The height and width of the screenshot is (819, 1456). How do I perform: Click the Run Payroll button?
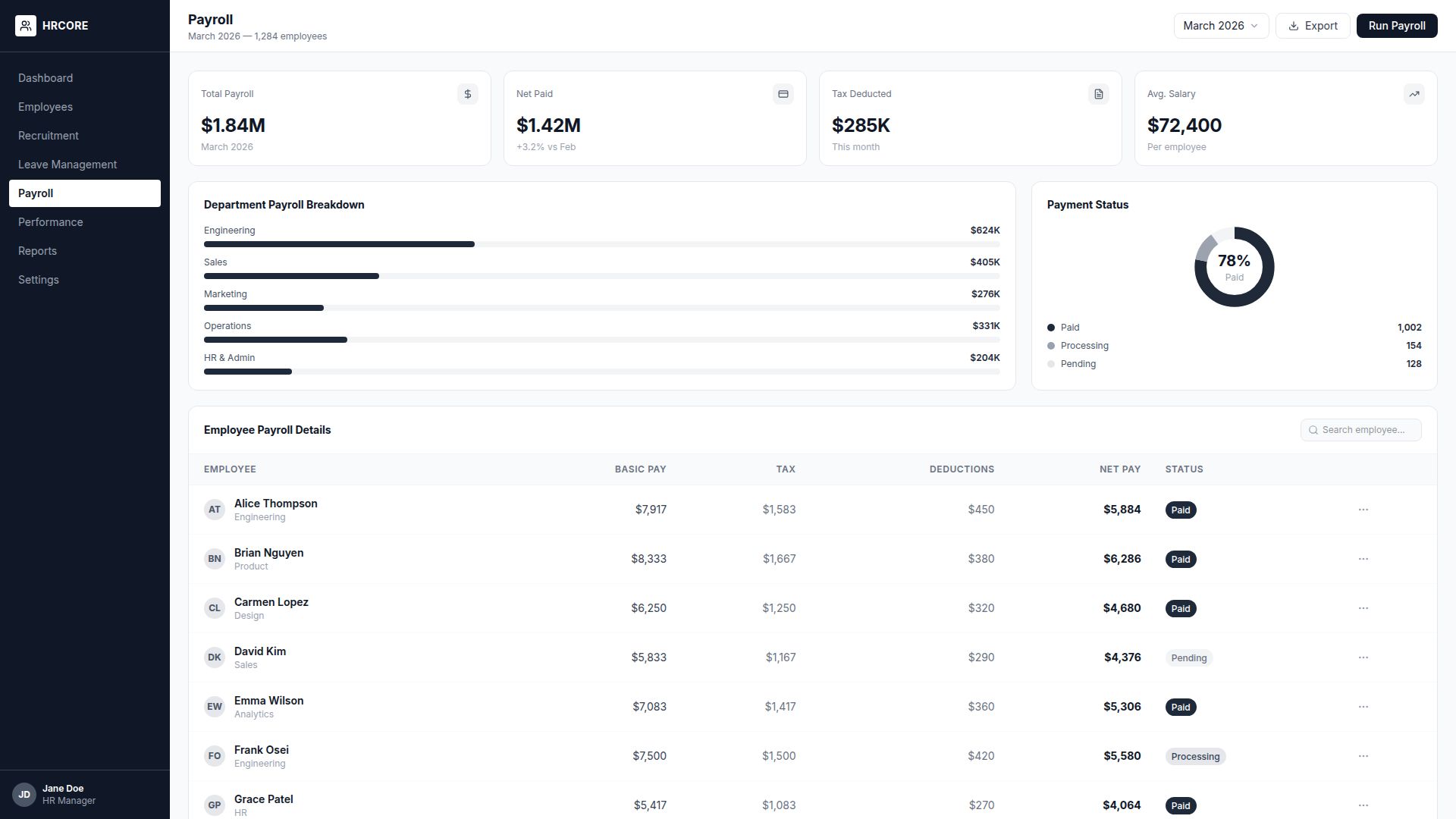coord(1397,26)
